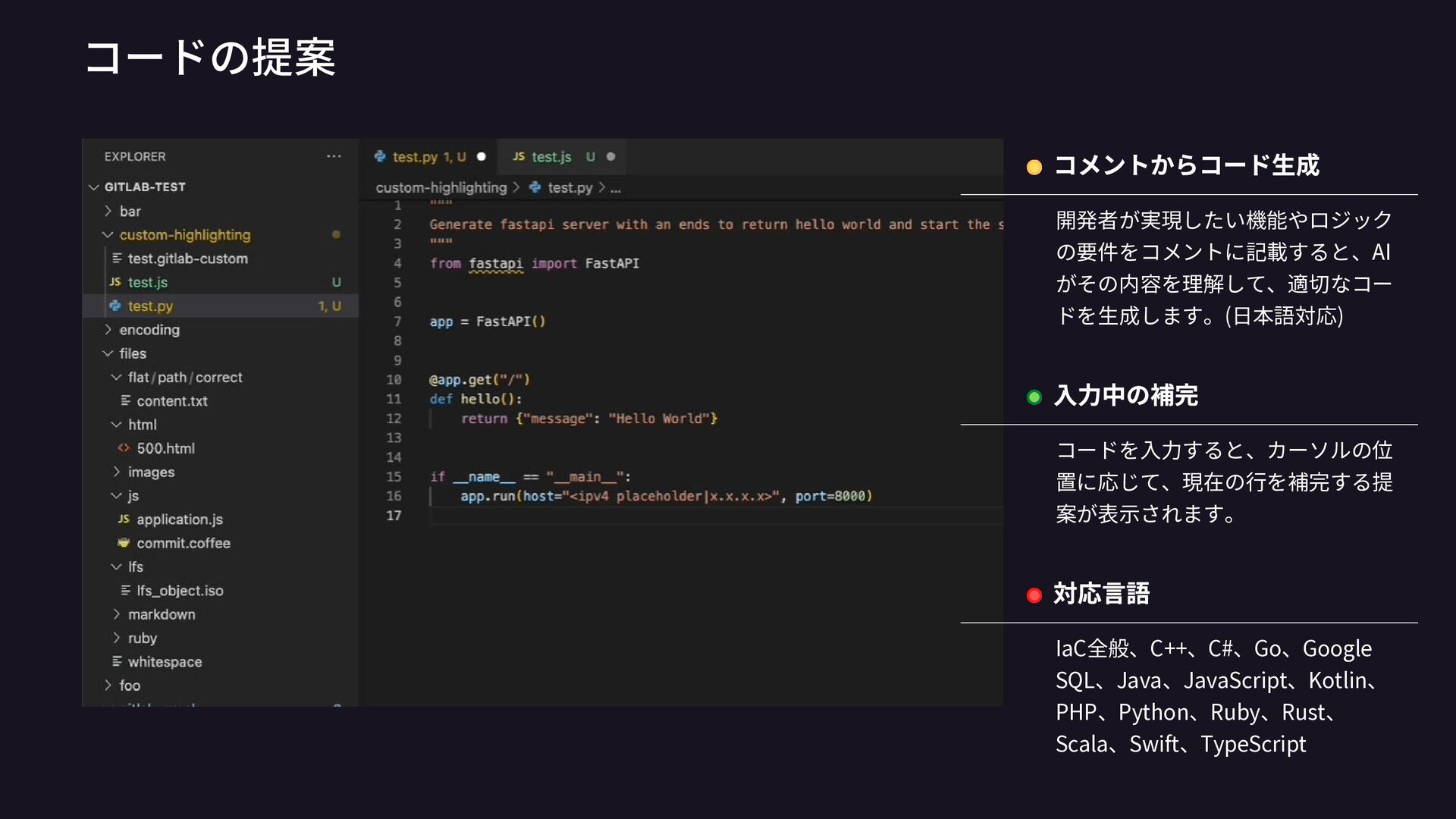1456x819 pixels.
Task: Click the unsaved dot on test.js tab
Action: point(610,156)
